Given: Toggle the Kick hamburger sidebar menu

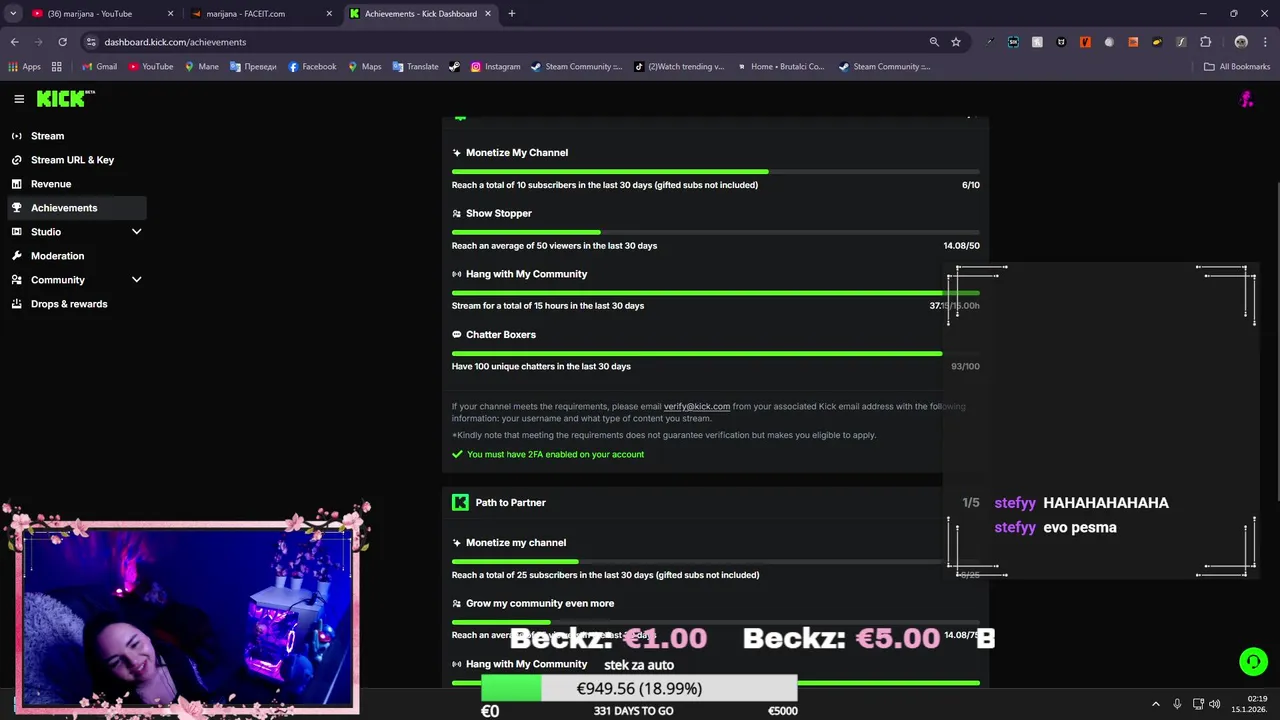Looking at the screenshot, I should tap(19, 98).
